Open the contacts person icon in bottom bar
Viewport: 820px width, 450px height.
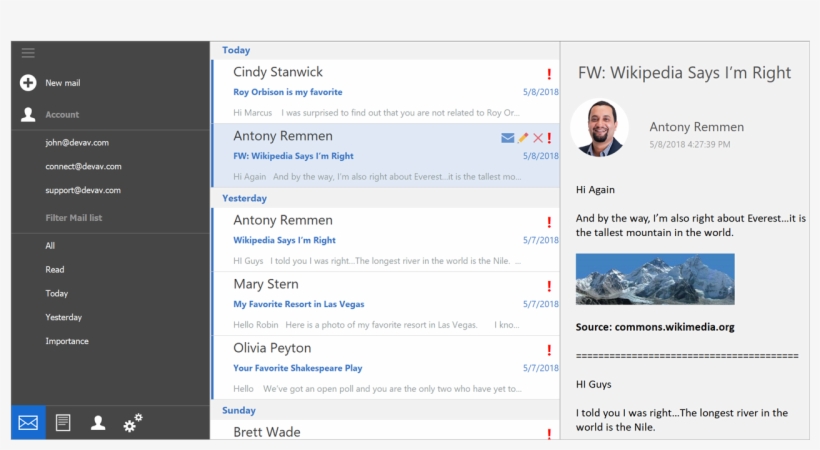click(98, 422)
